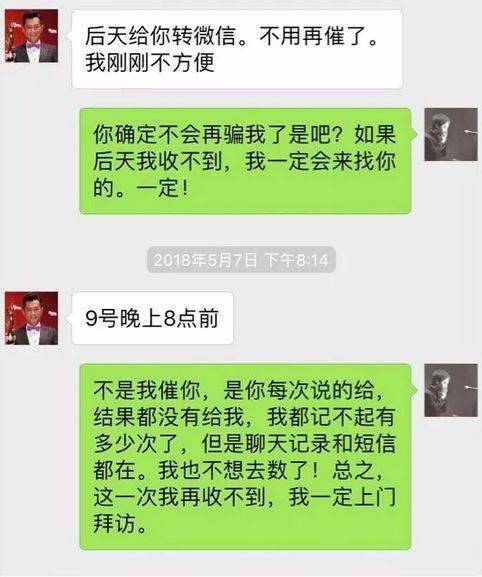The image size is (482, 577).
Task: Click the line "结果都没有给我，我都记不起有"
Action: tap(245, 417)
